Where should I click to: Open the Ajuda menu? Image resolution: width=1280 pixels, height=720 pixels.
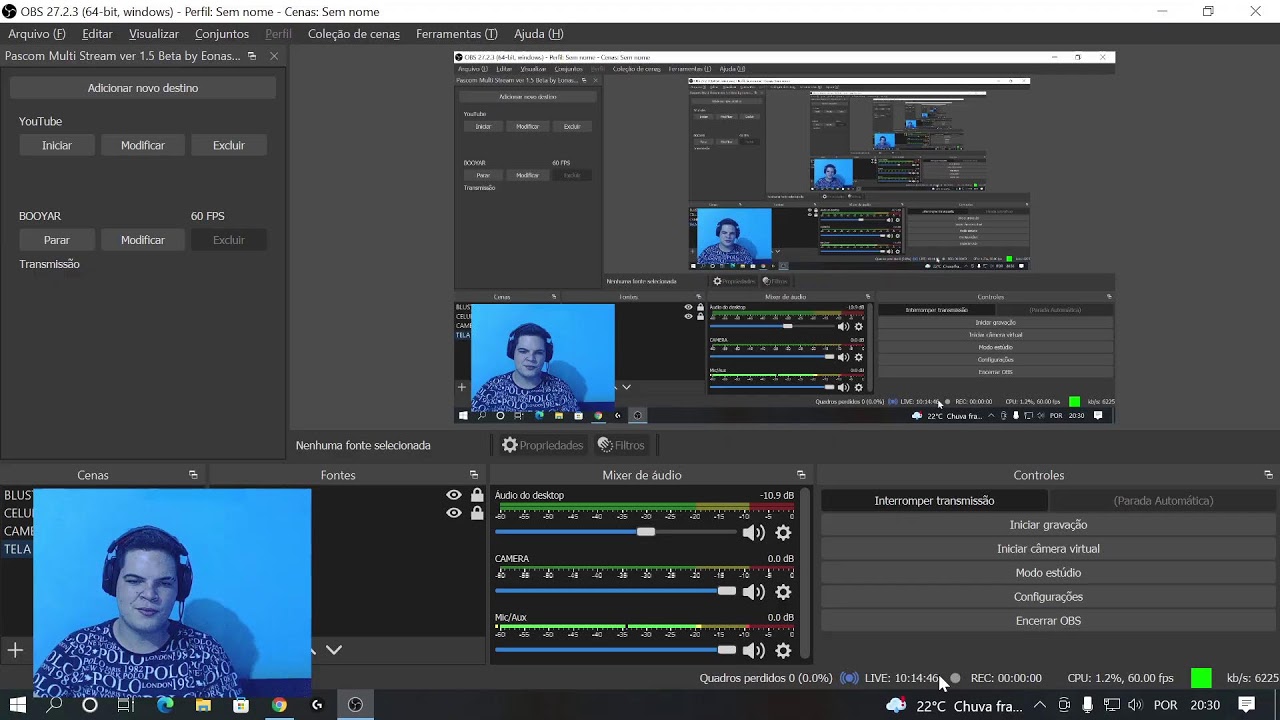pos(538,34)
